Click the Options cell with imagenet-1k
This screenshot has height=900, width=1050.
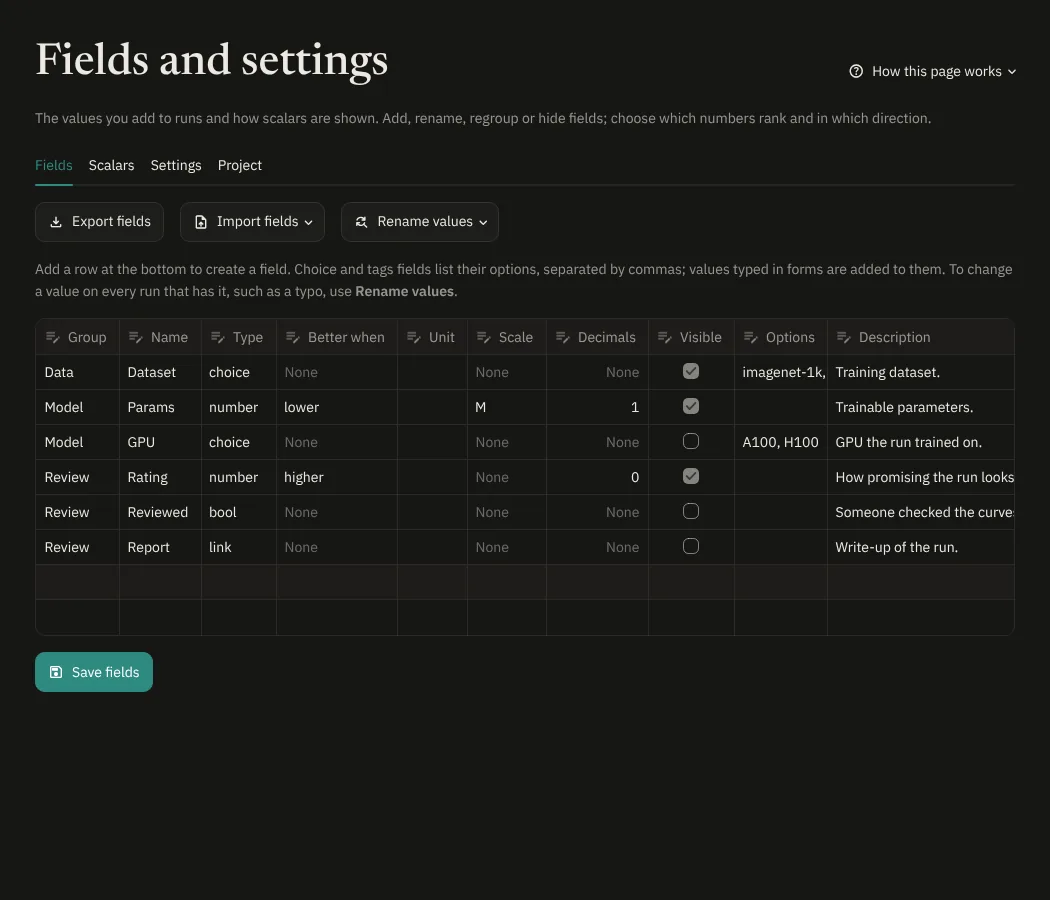[x=781, y=372]
